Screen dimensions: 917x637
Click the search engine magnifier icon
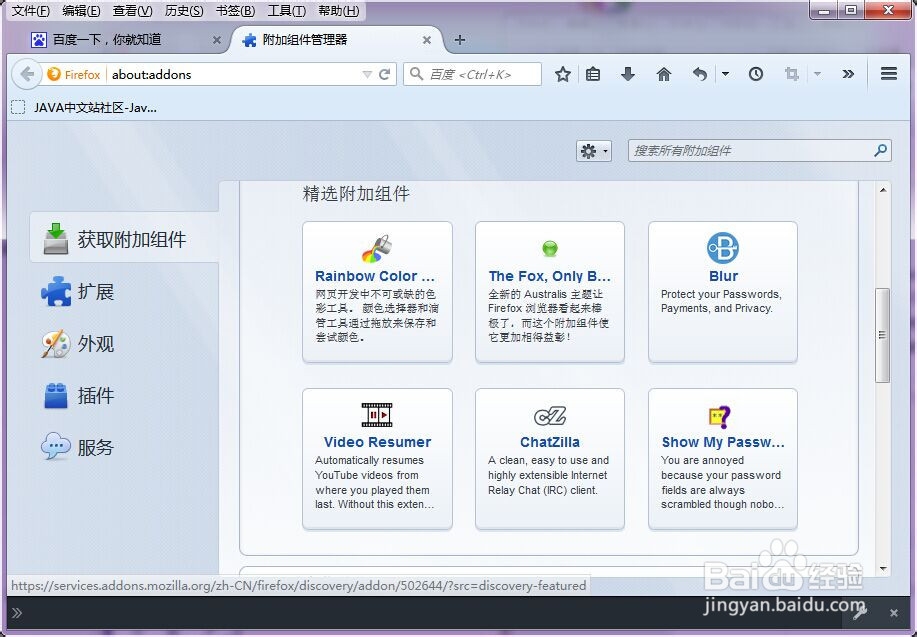click(x=416, y=74)
